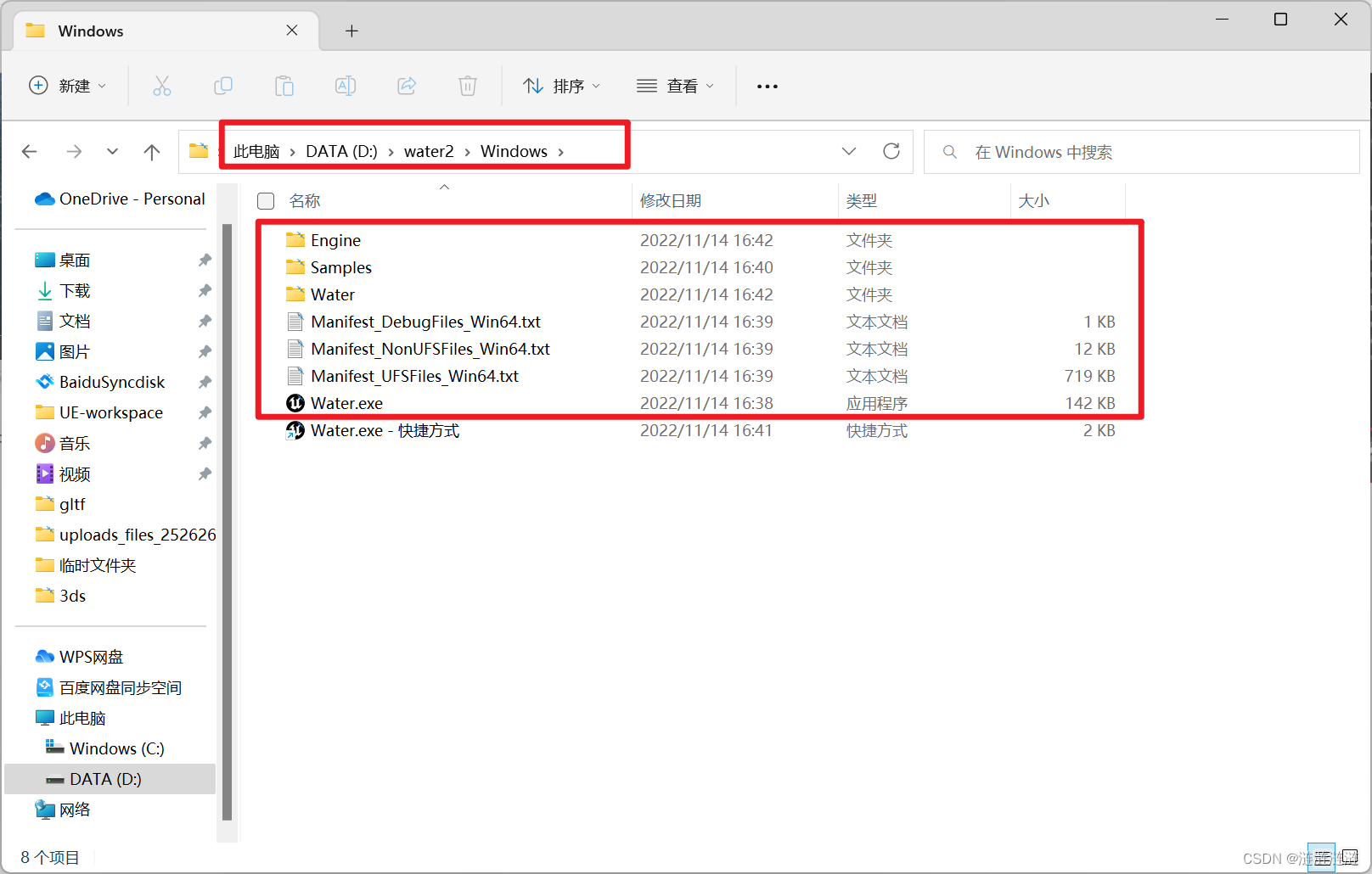The image size is (1372, 874).
Task: Select the Water.exe shortcut icon
Action: click(295, 430)
